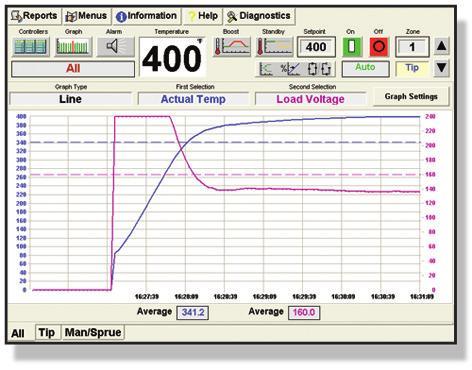
Task: Switch to the Man/Sprue tab
Action: (93, 332)
